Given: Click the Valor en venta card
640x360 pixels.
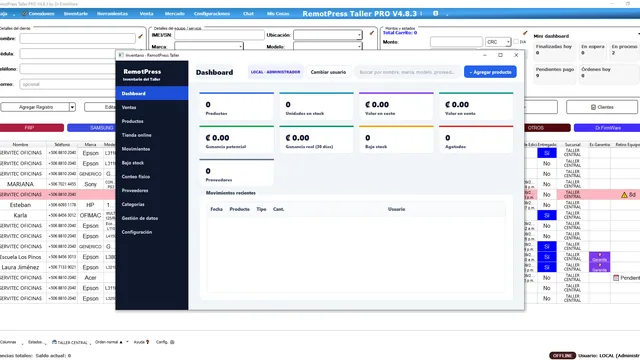Looking at the screenshot, I should 476,106.
